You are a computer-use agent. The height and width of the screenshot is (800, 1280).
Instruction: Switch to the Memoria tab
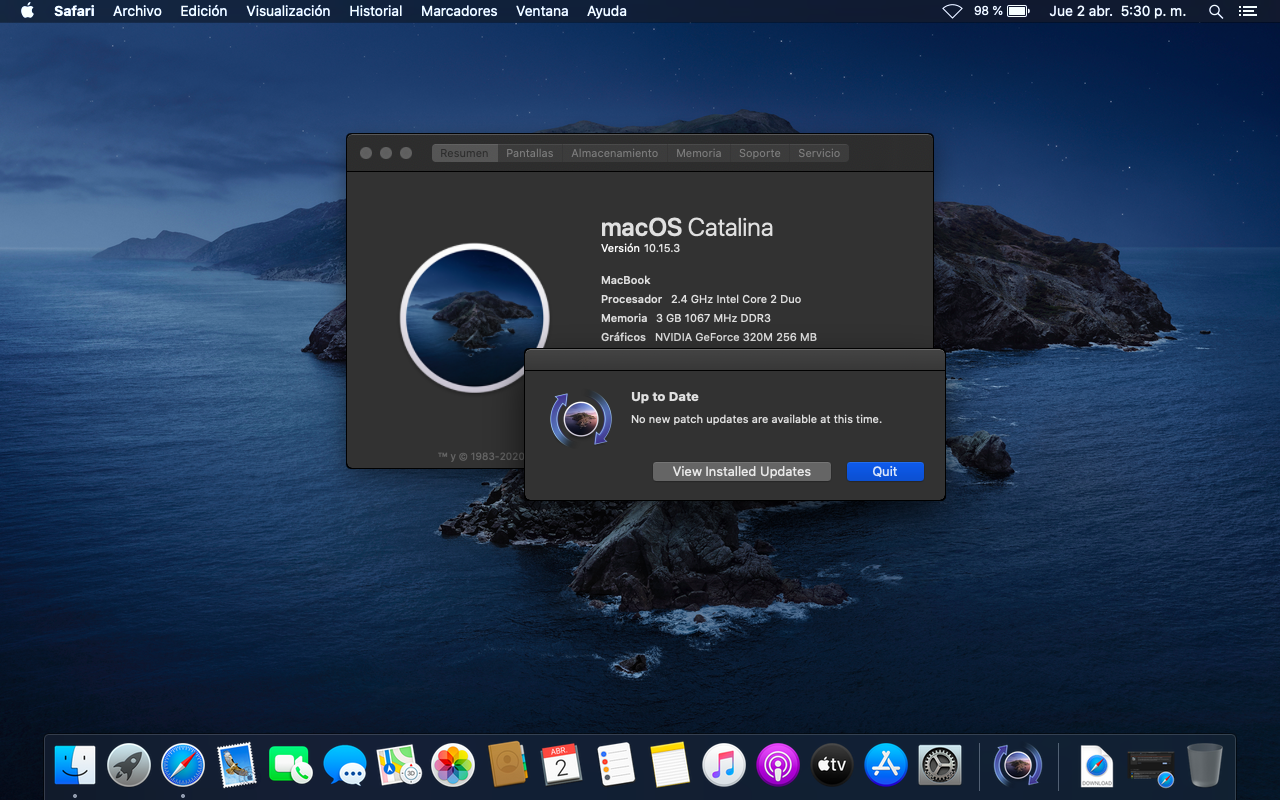click(x=699, y=153)
